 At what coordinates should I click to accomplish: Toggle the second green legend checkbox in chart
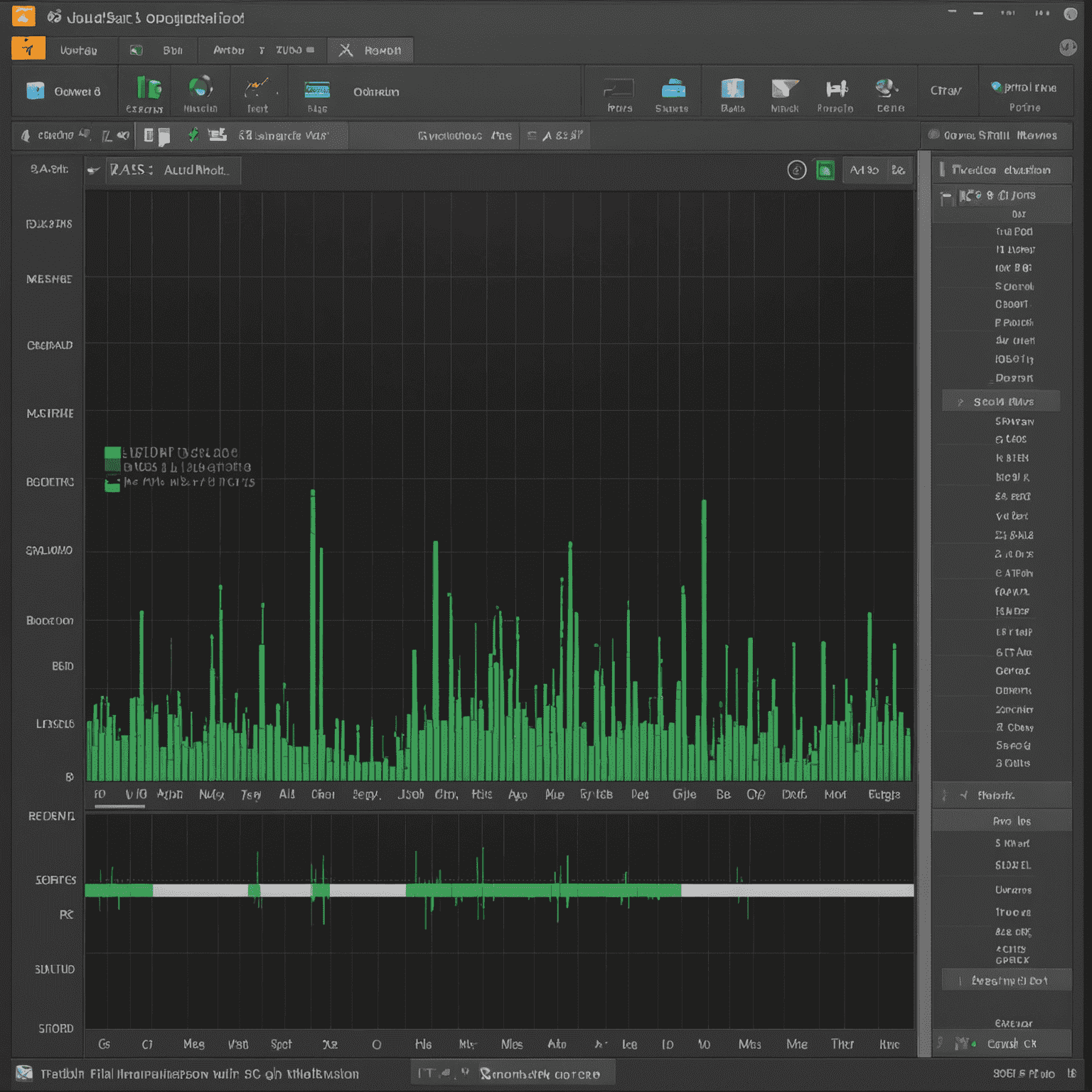pos(112,466)
